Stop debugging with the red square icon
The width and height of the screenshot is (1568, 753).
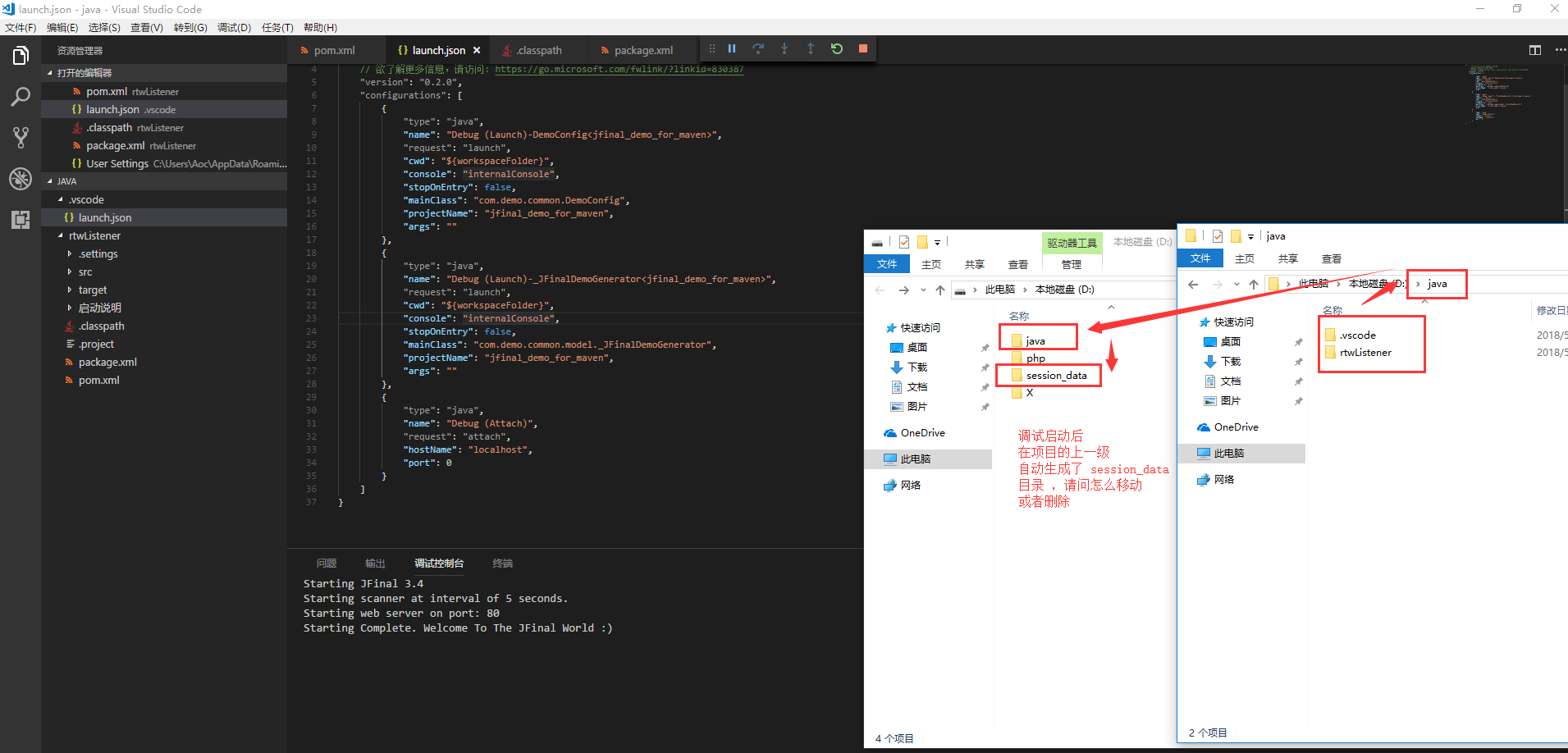click(863, 49)
